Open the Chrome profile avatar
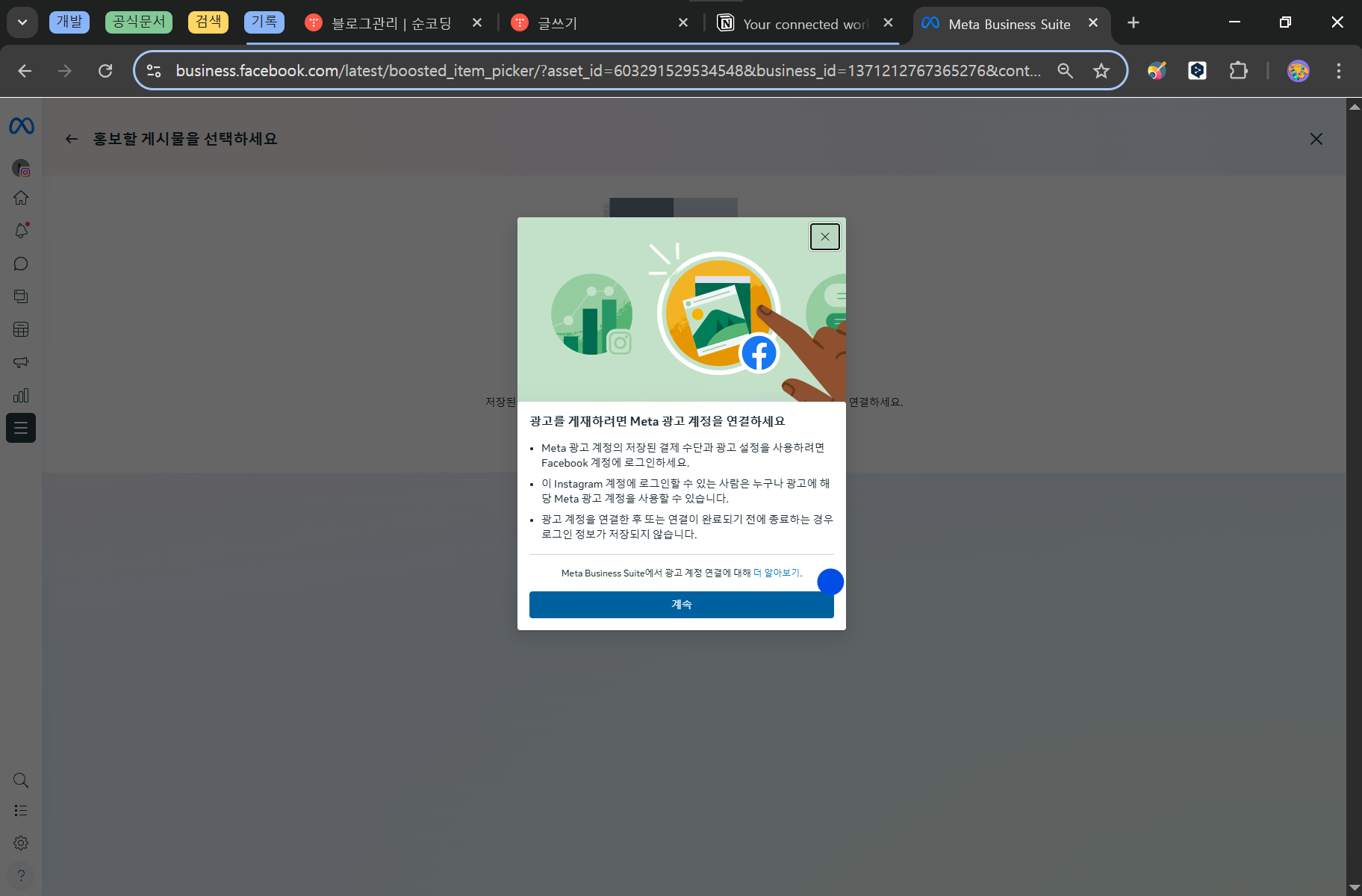Image resolution: width=1362 pixels, height=896 pixels. 1299,71
